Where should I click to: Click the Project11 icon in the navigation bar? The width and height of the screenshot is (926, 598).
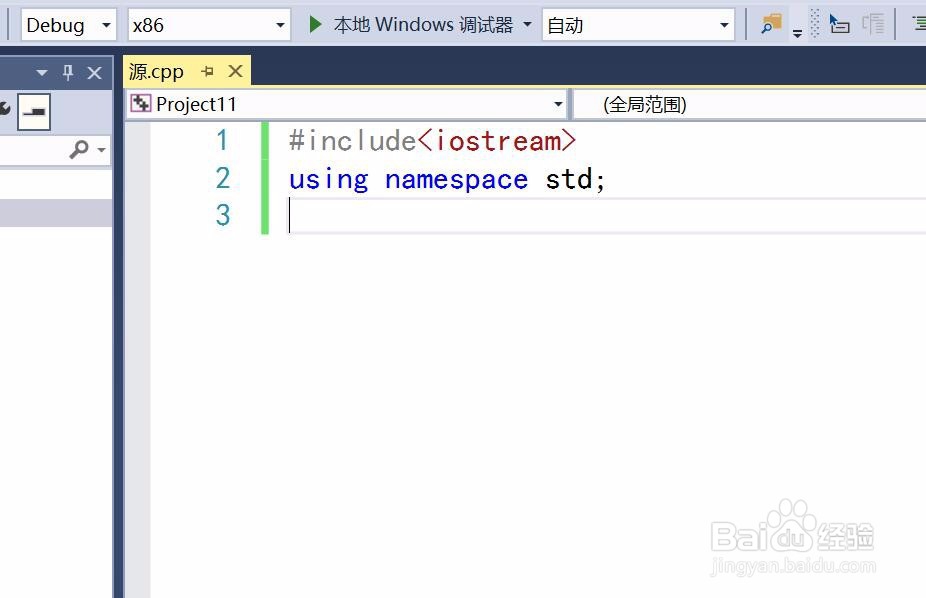pyautogui.click(x=143, y=103)
